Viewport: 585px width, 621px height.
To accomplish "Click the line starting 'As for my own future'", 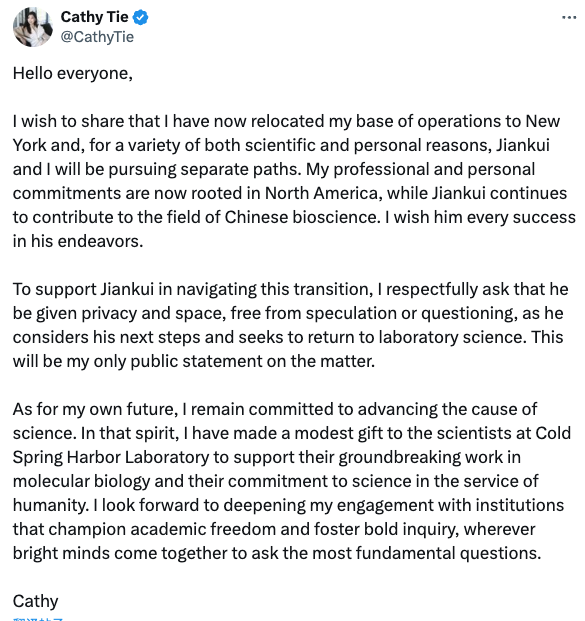I will pos(275,410).
